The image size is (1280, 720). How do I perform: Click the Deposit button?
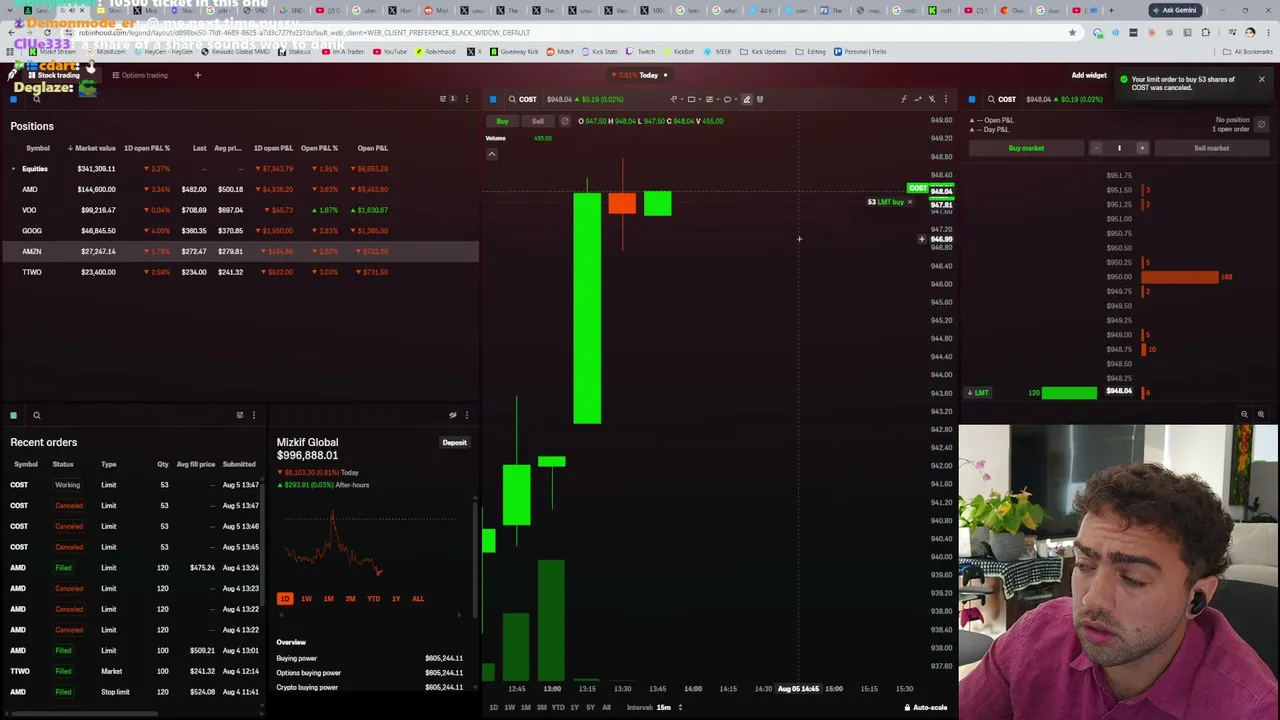(455, 442)
